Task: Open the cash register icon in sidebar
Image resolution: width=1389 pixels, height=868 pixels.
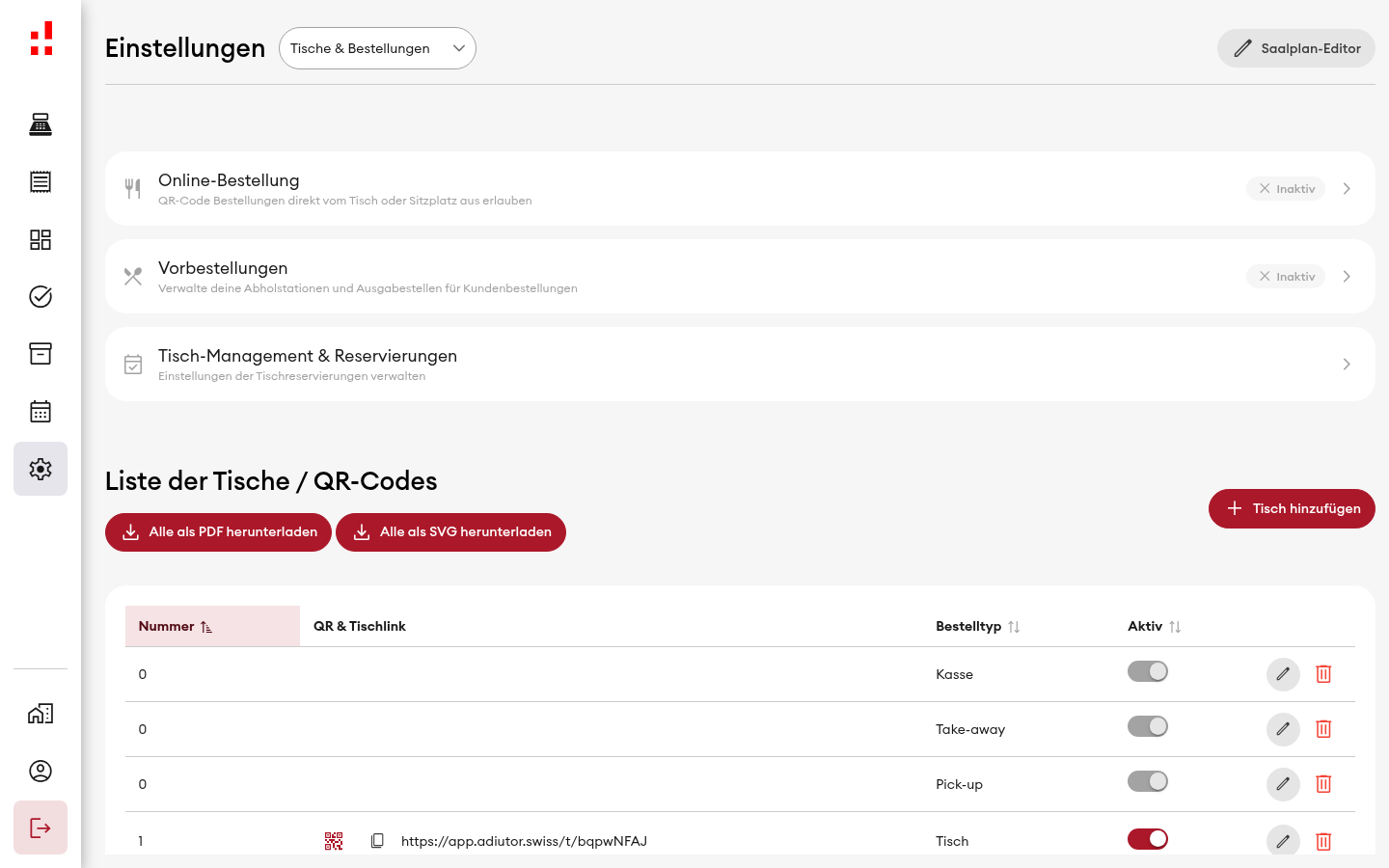Action: click(41, 124)
